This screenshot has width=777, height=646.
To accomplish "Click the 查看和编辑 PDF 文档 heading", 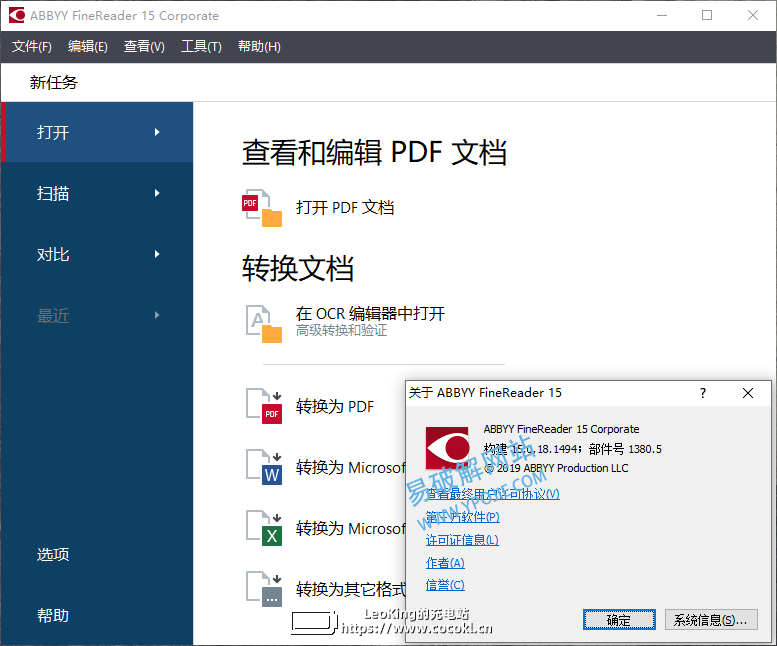I will (x=375, y=152).
